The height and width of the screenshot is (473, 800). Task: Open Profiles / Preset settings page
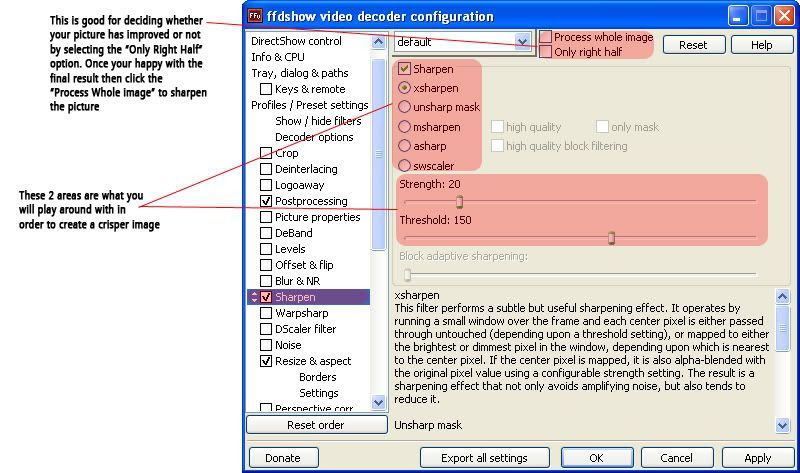click(x=310, y=105)
